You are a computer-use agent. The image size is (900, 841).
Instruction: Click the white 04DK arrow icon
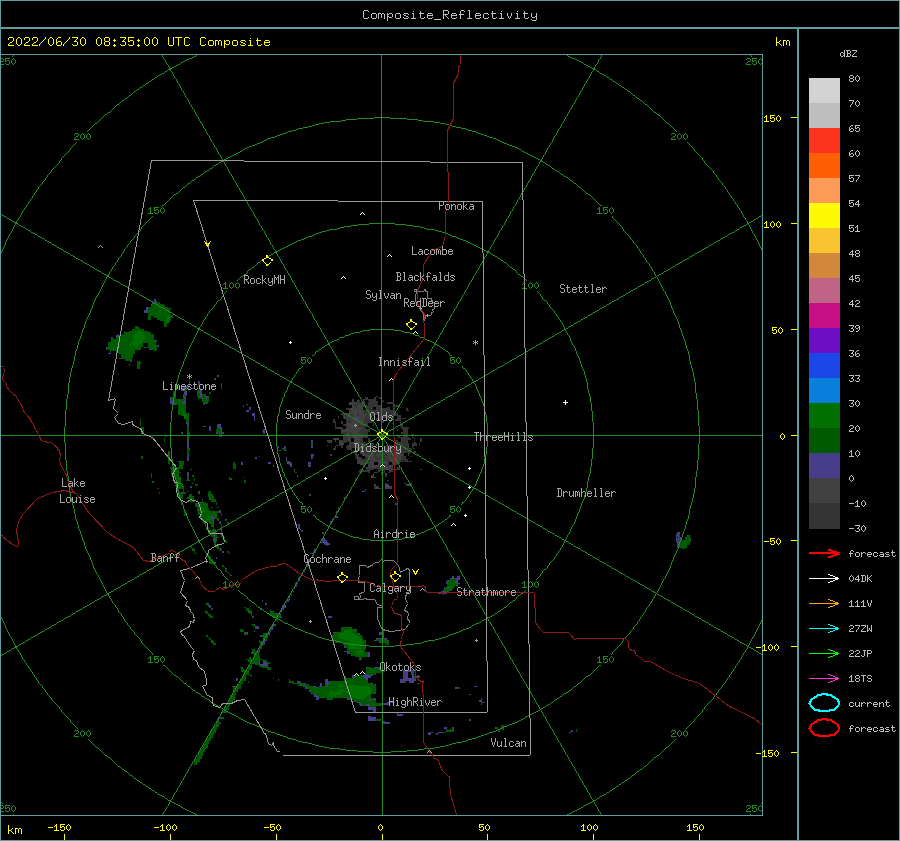(824, 578)
